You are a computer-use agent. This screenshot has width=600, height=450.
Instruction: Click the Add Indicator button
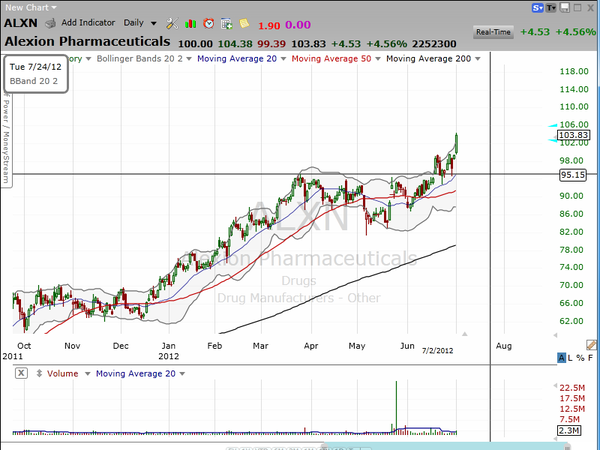tap(88, 23)
